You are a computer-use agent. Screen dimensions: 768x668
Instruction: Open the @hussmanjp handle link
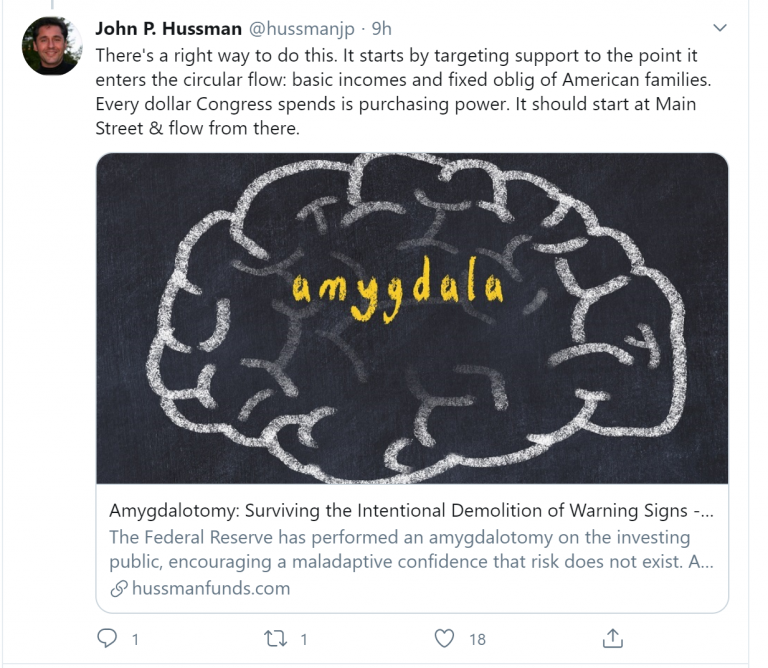pyautogui.click(x=302, y=29)
